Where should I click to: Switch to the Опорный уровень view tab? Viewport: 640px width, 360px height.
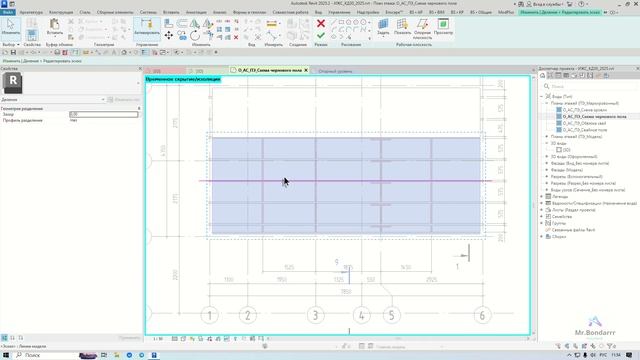point(335,71)
